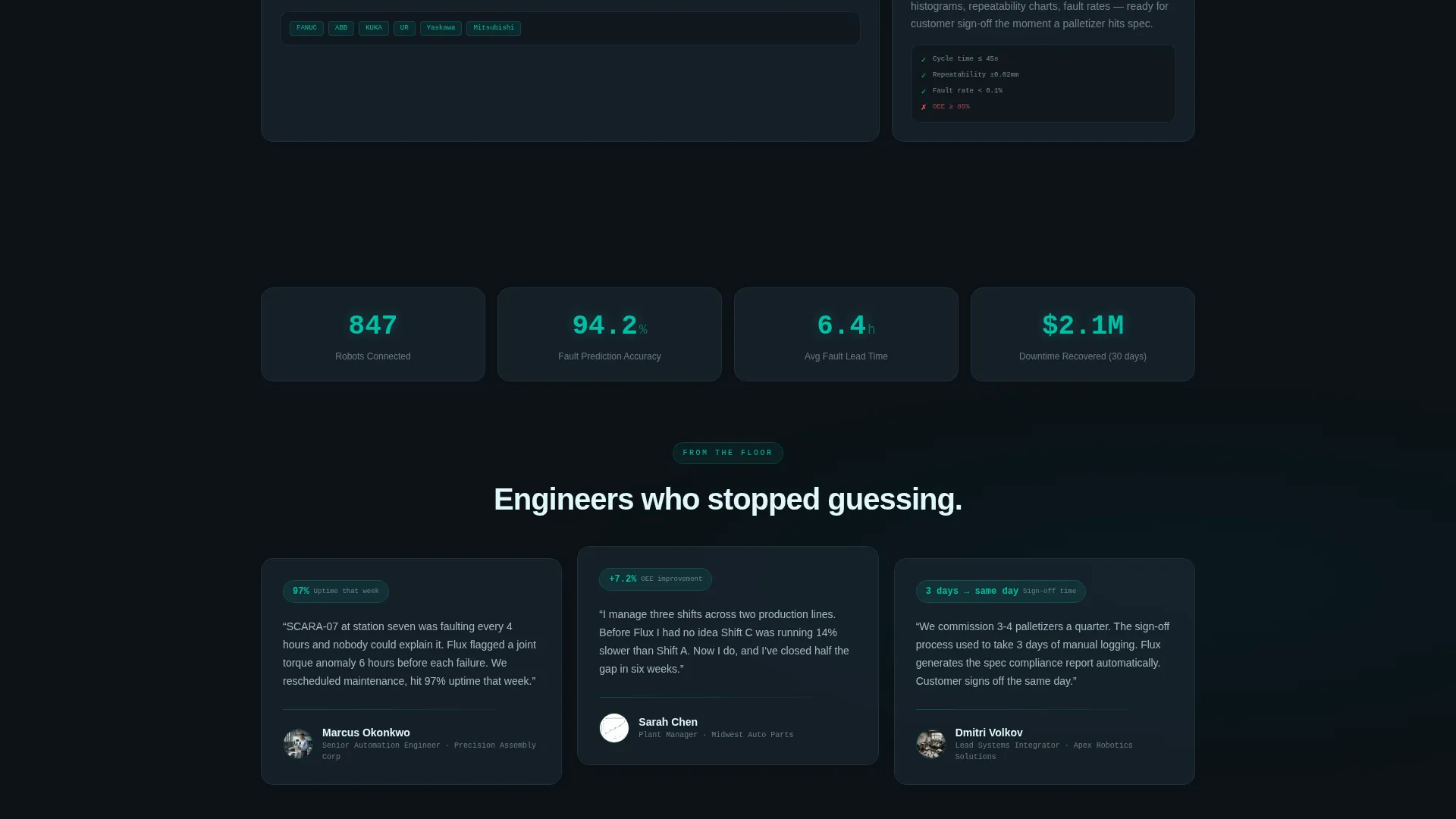Click the three shifts testimonial quote

726,642
